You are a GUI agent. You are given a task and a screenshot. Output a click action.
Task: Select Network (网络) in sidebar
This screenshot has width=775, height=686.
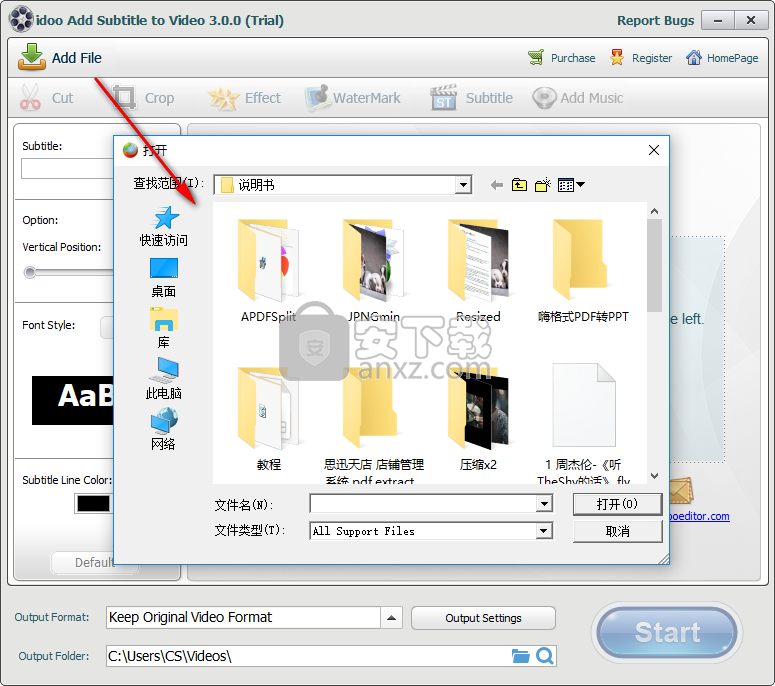click(x=164, y=429)
